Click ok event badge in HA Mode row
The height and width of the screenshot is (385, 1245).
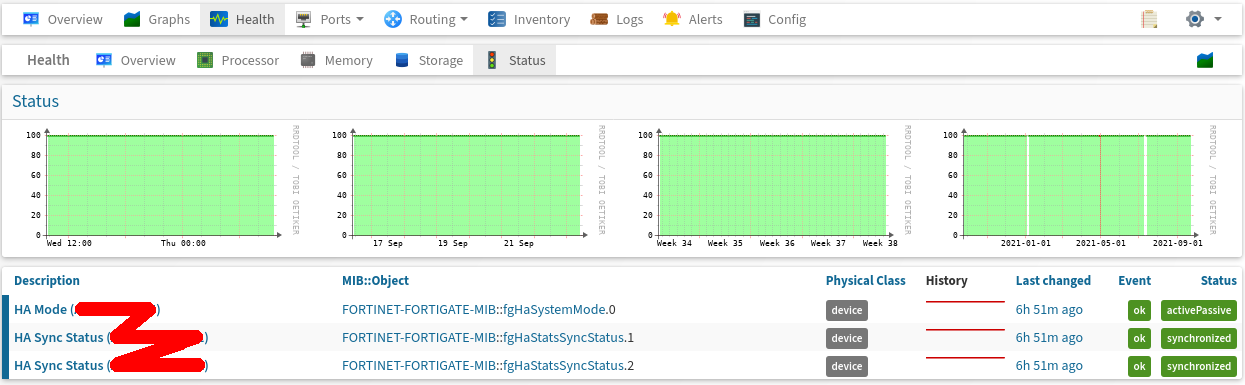[x=1139, y=310]
